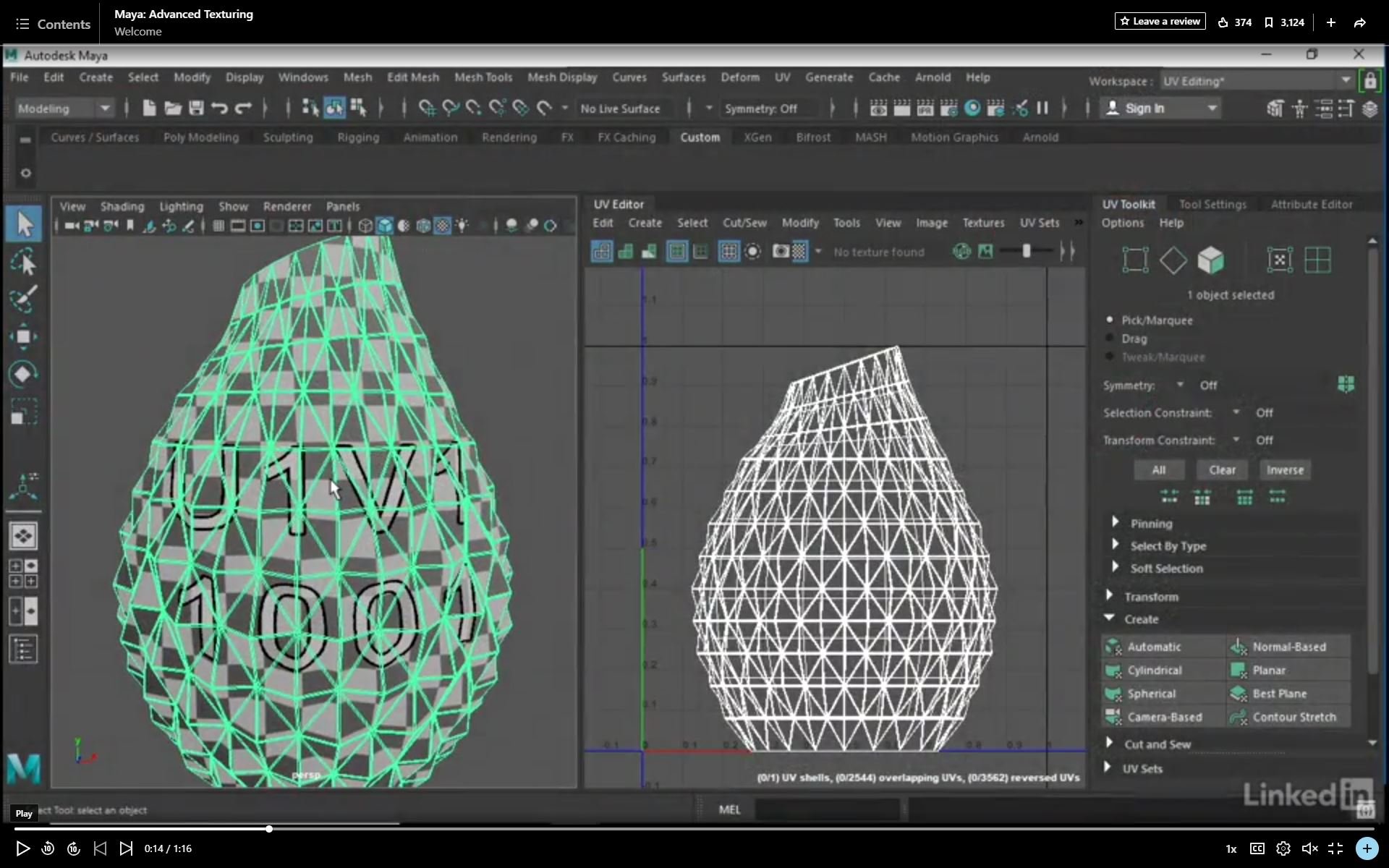The image size is (1389, 868).
Task: Change playback speed 1x
Action: (x=1231, y=848)
